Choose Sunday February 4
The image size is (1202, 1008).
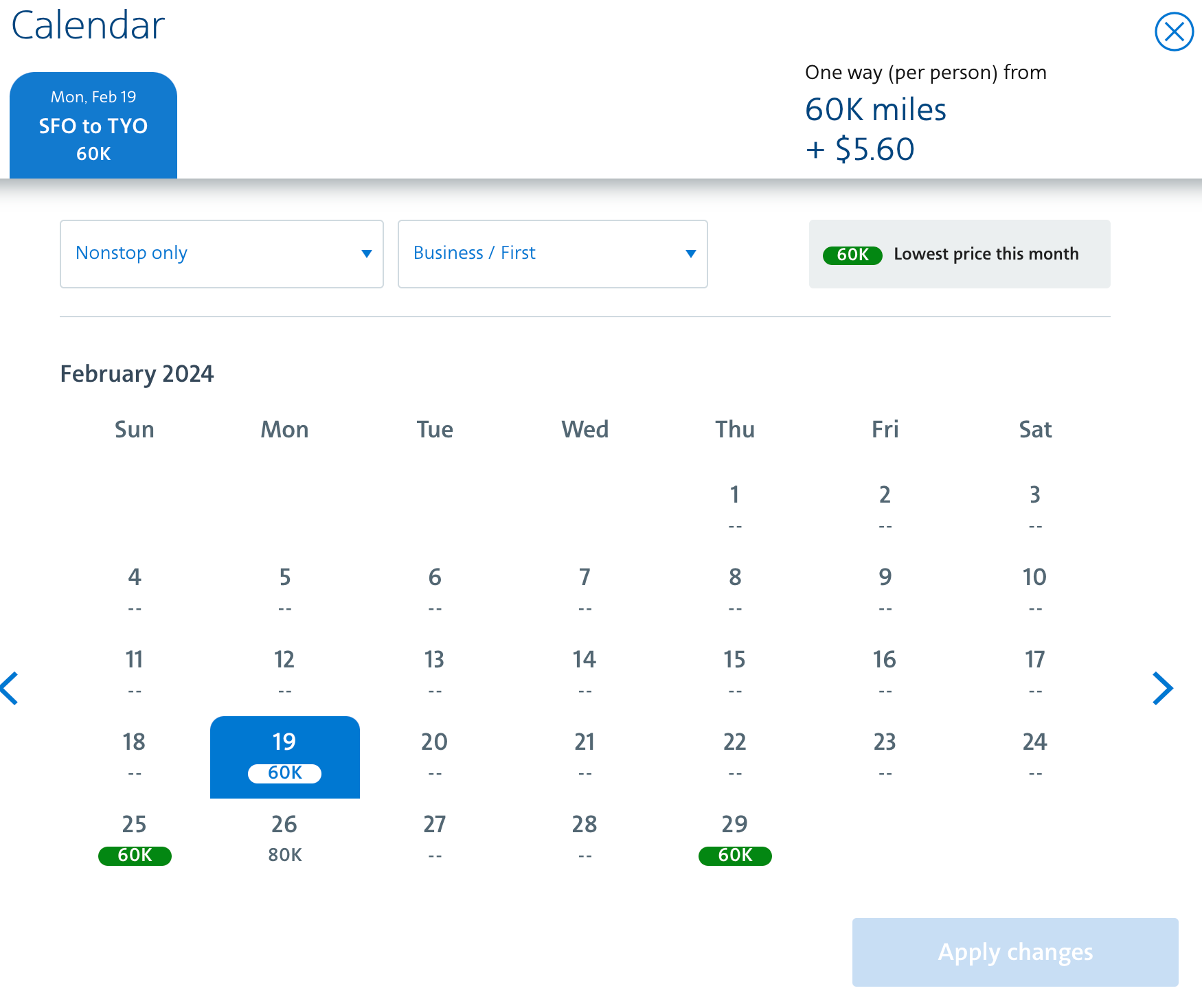pyautogui.click(x=135, y=591)
